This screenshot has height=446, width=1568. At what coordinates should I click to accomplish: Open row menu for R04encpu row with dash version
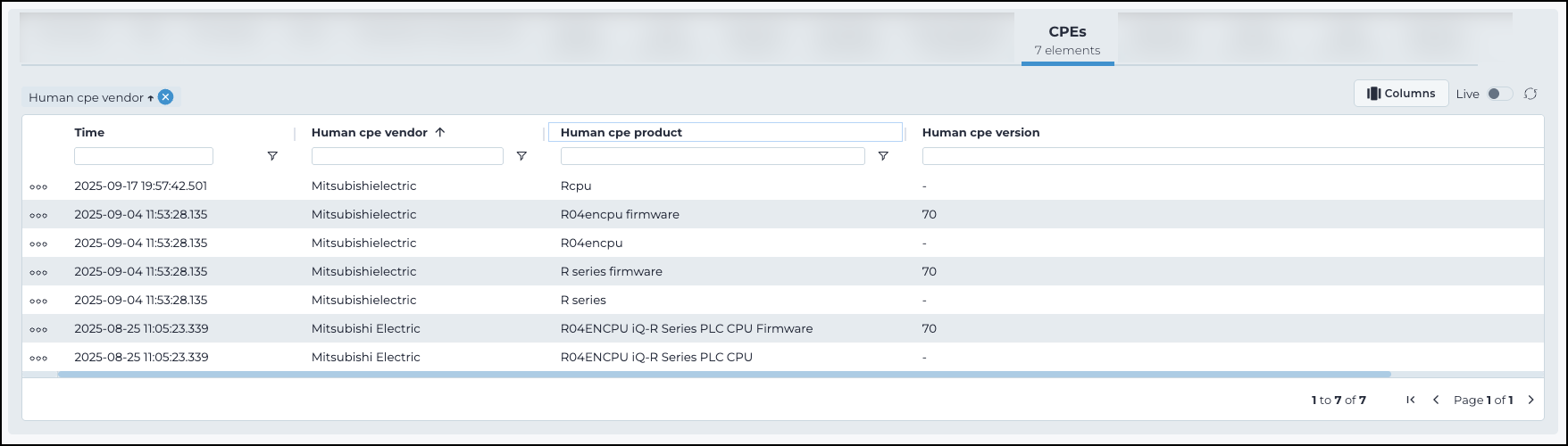coord(38,244)
